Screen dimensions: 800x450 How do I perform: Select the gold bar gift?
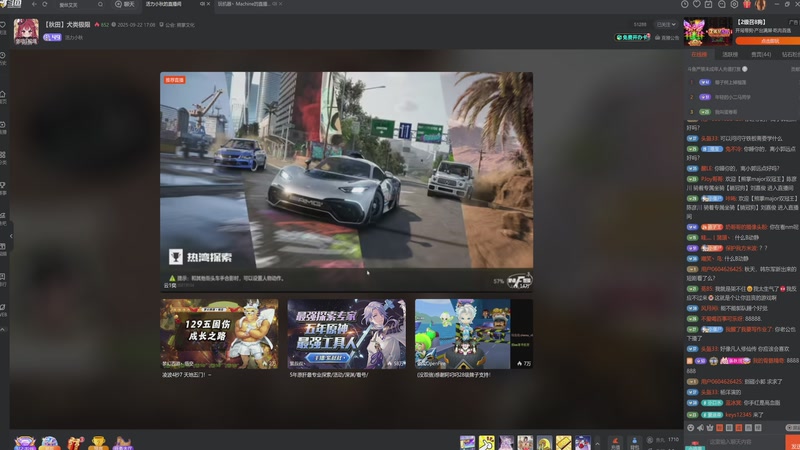563,442
